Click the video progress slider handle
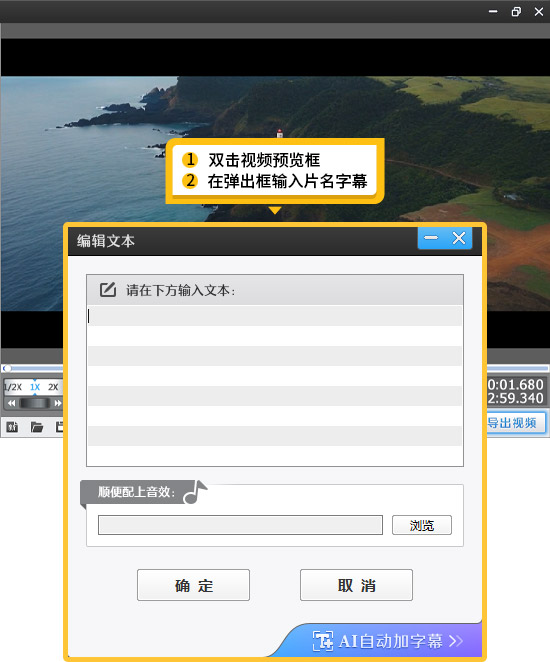The width and height of the screenshot is (550, 662). pyautogui.click(x=7, y=368)
